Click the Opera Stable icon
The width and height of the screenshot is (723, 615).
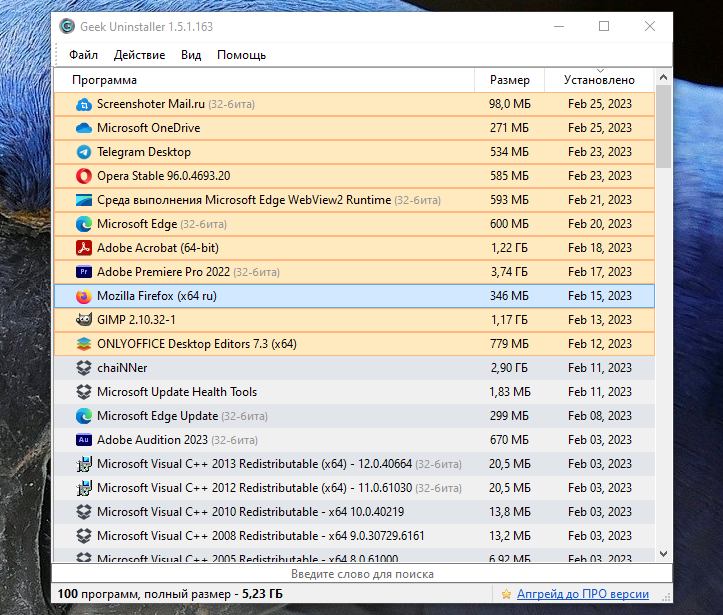[83, 176]
